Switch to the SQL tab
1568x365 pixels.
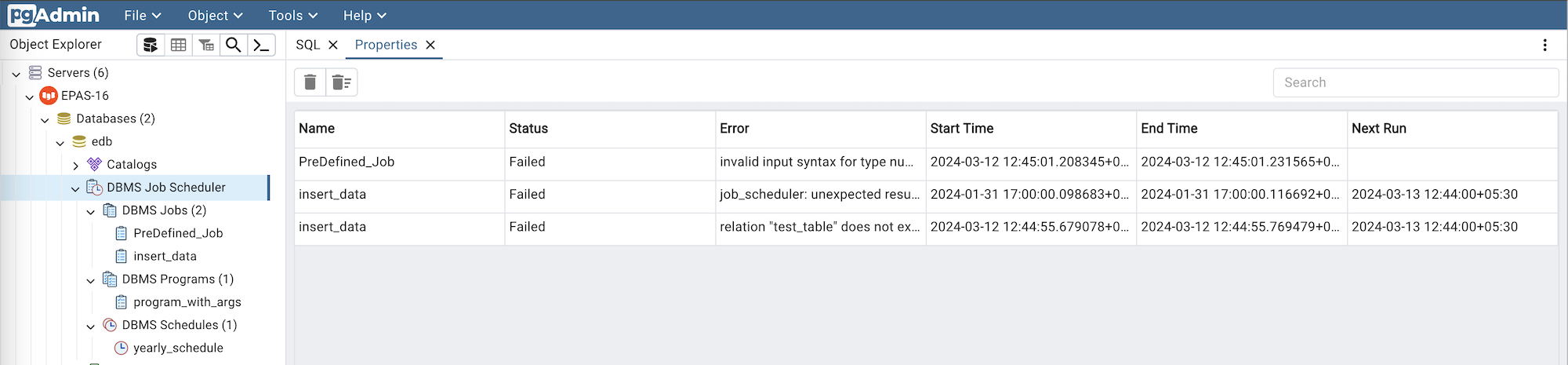click(x=307, y=45)
